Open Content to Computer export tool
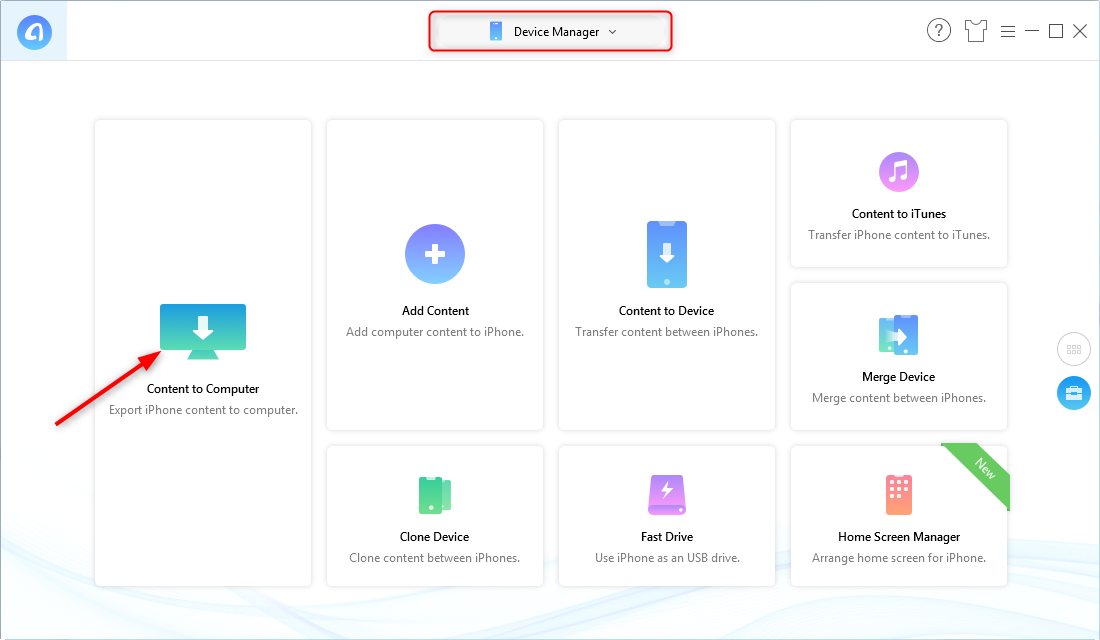Image resolution: width=1100 pixels, height=640 pixels. (x=203, y=330)
